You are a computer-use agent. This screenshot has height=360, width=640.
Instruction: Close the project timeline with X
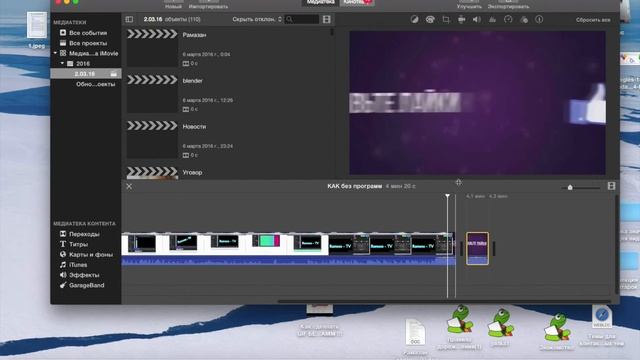coord(129,186)
